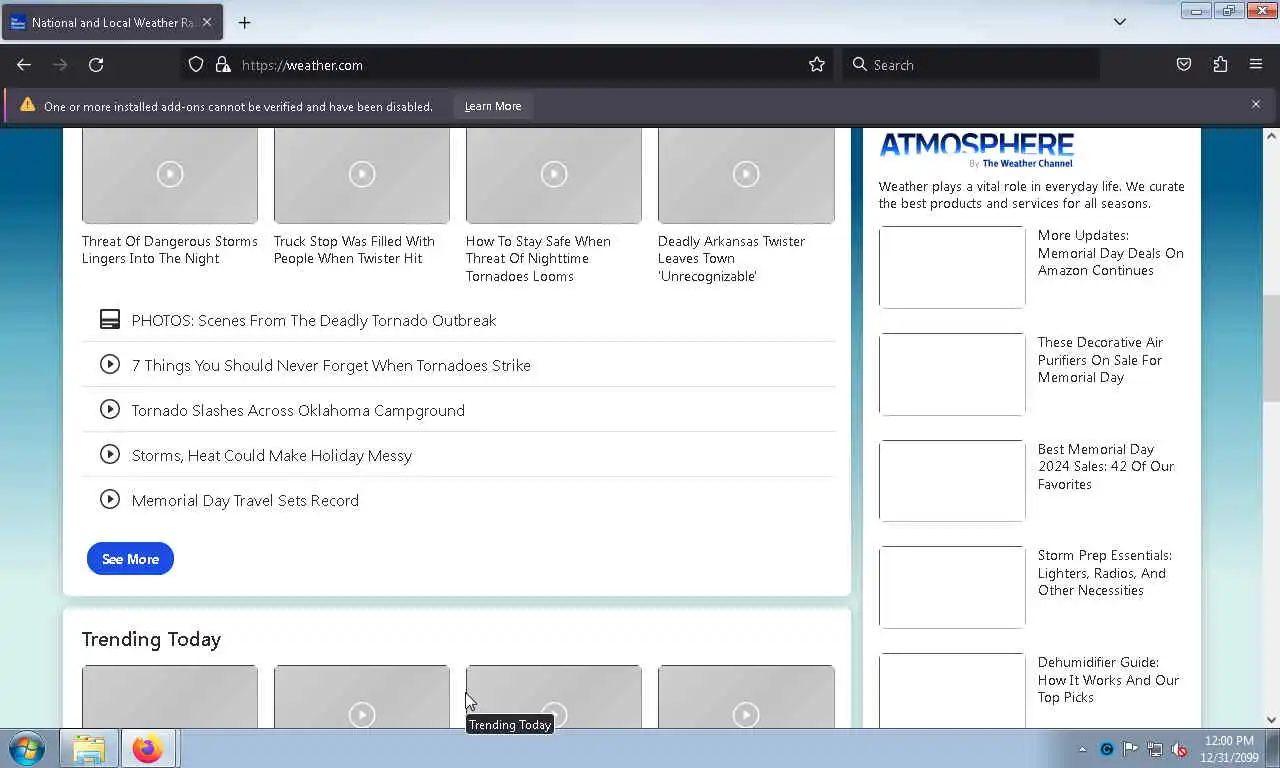Open the Windows Start menu
Viewport: 1280px width, 768px height.
(x=27, y=748)
